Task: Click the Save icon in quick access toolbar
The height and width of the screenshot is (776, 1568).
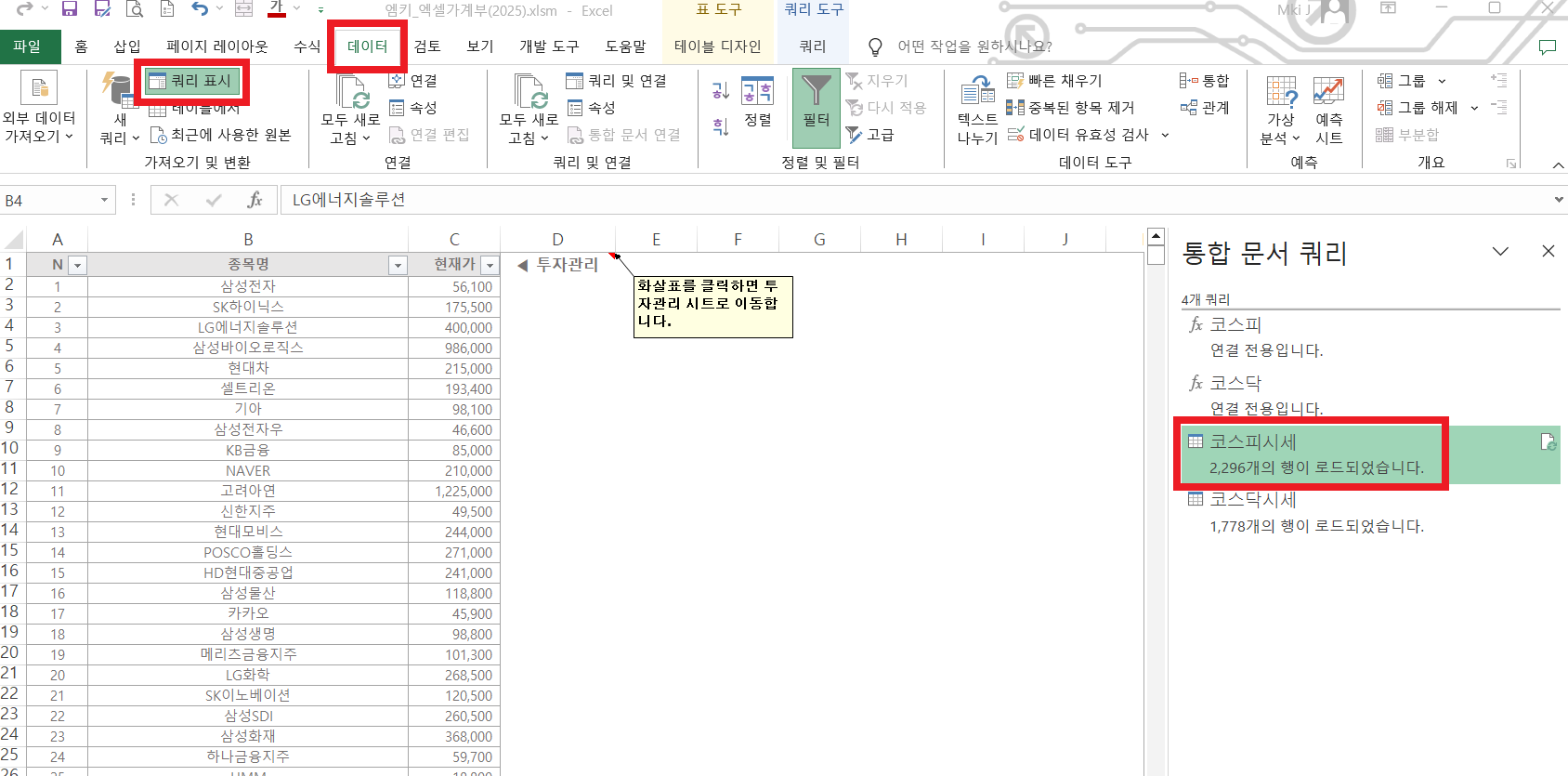Action: [x=70, y=9]
